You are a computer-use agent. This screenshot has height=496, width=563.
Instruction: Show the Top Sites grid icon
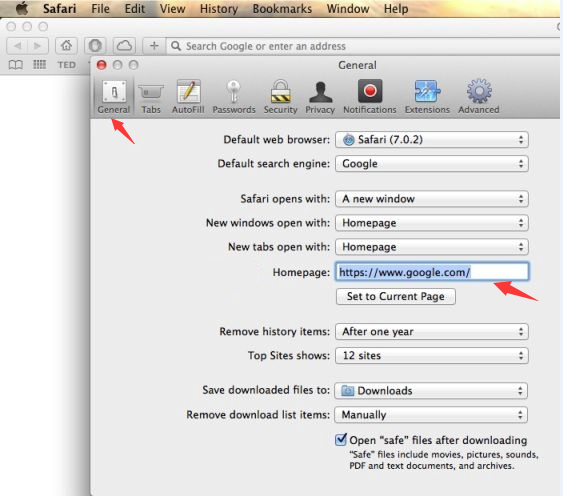tap(39, 65)
